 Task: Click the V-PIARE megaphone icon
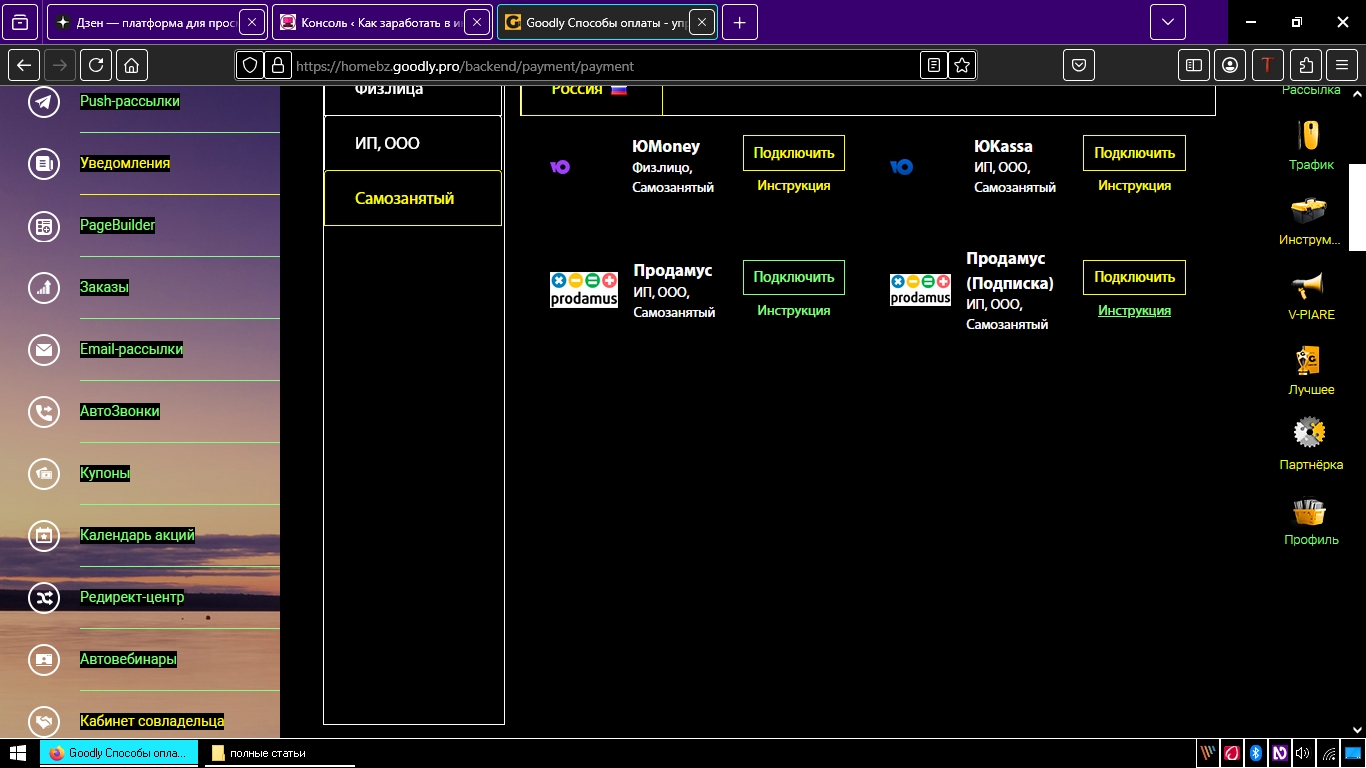[x=1310, y=286]
